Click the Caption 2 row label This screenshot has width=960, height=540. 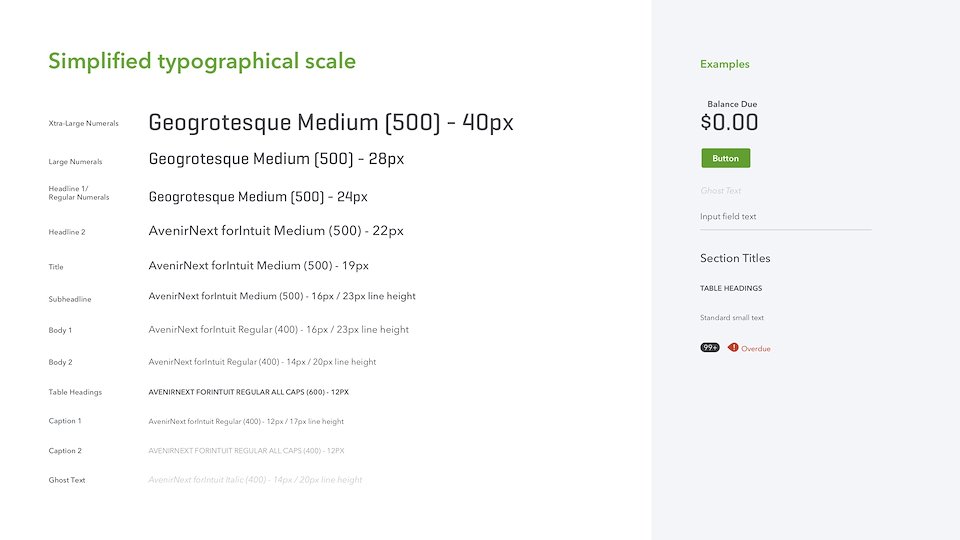tap(65, 451)
